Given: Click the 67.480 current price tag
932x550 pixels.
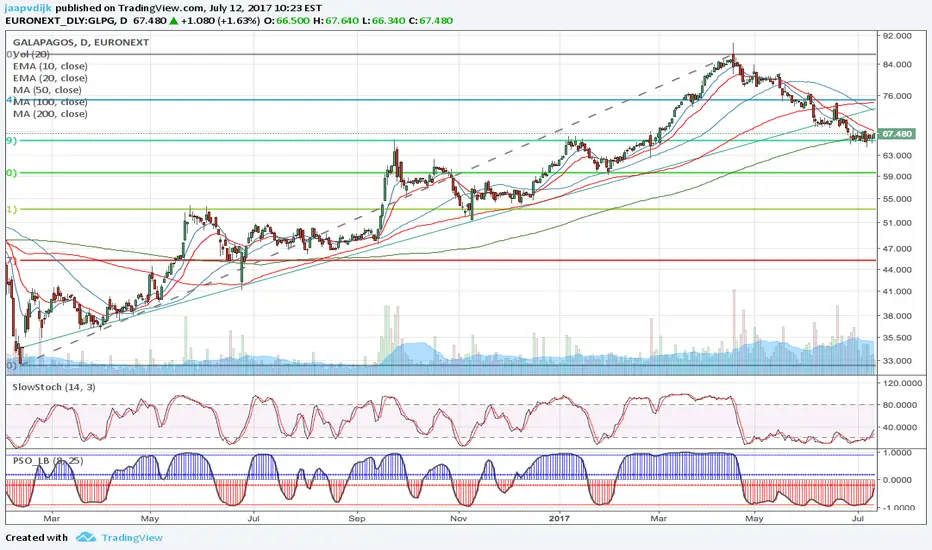Looking at the screenshot, I should (896, 134).
